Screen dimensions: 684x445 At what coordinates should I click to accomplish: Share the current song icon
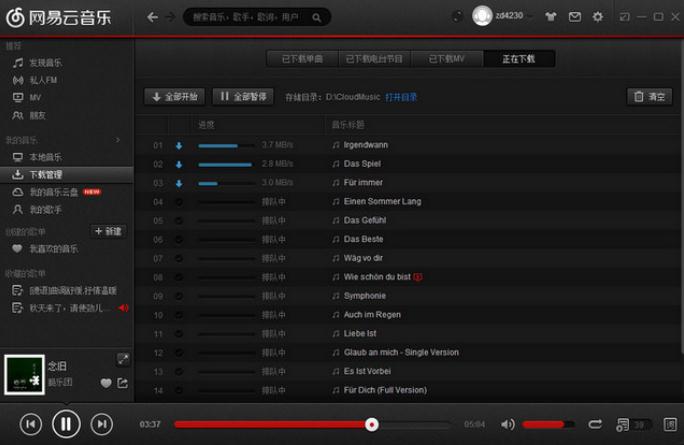pyautogui.click(x=123, y=383)
